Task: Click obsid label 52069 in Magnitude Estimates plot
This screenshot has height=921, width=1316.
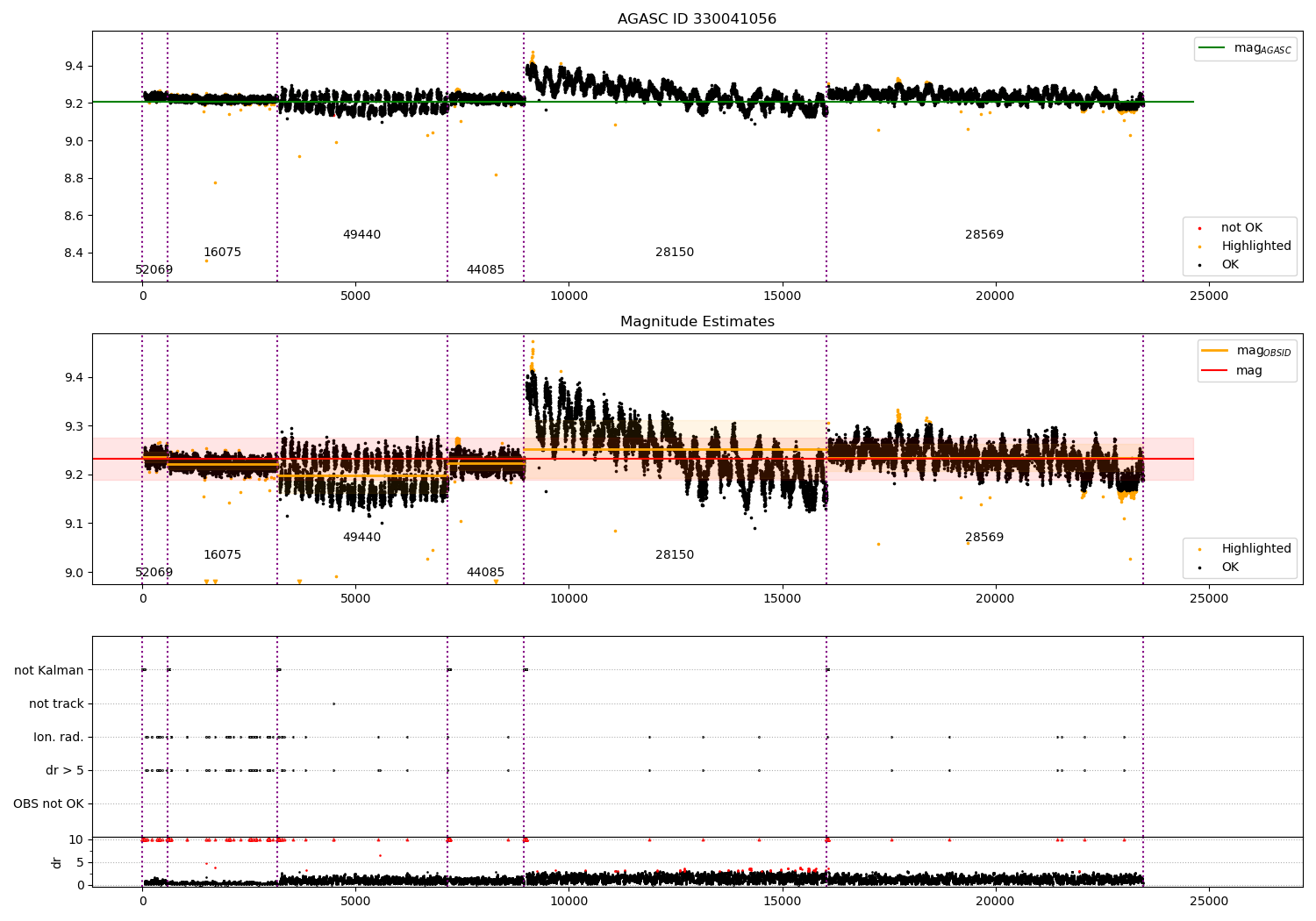Action: pos(154,573)
